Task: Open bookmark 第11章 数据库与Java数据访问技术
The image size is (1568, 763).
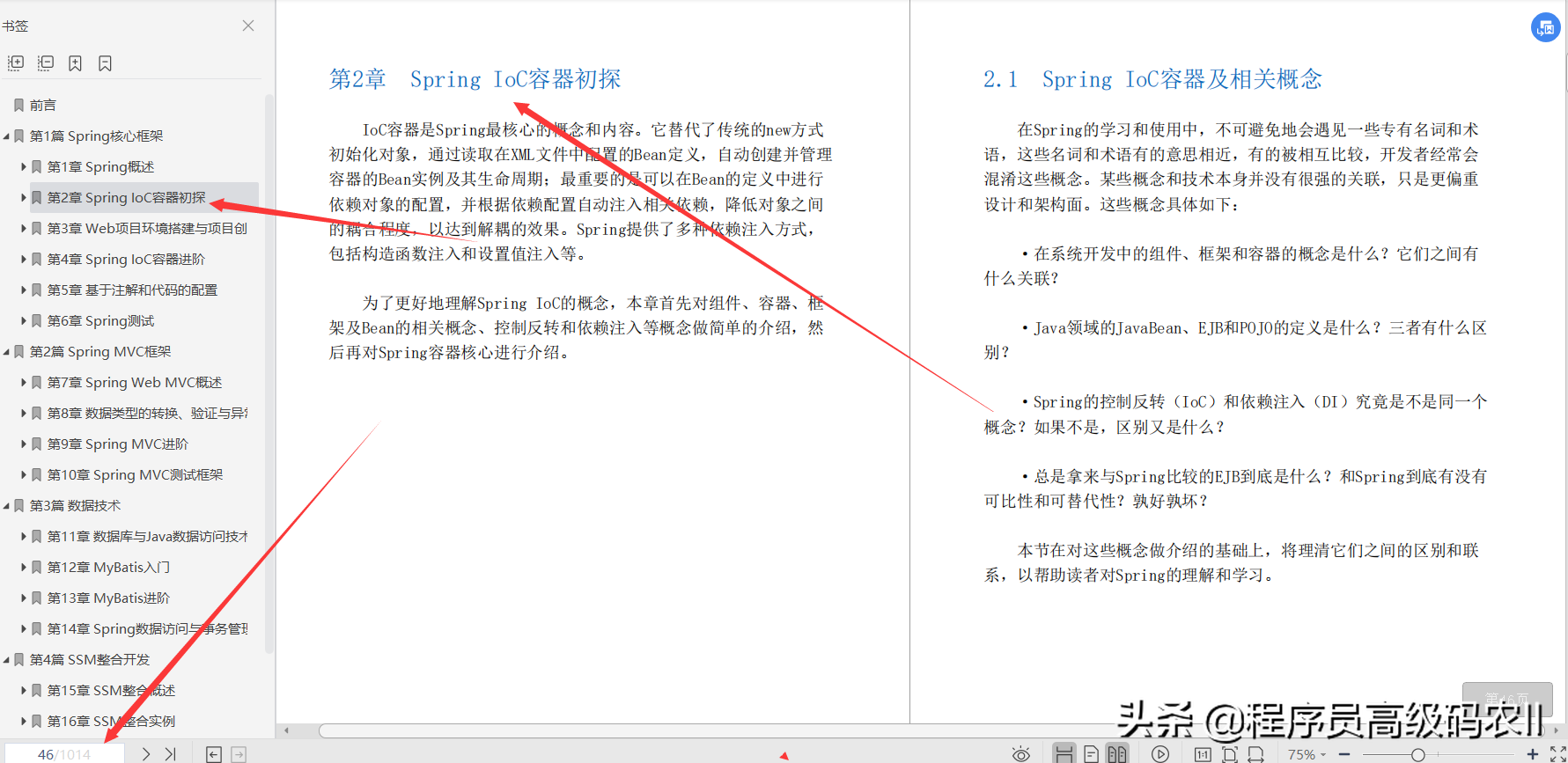Action: (147, 536)
